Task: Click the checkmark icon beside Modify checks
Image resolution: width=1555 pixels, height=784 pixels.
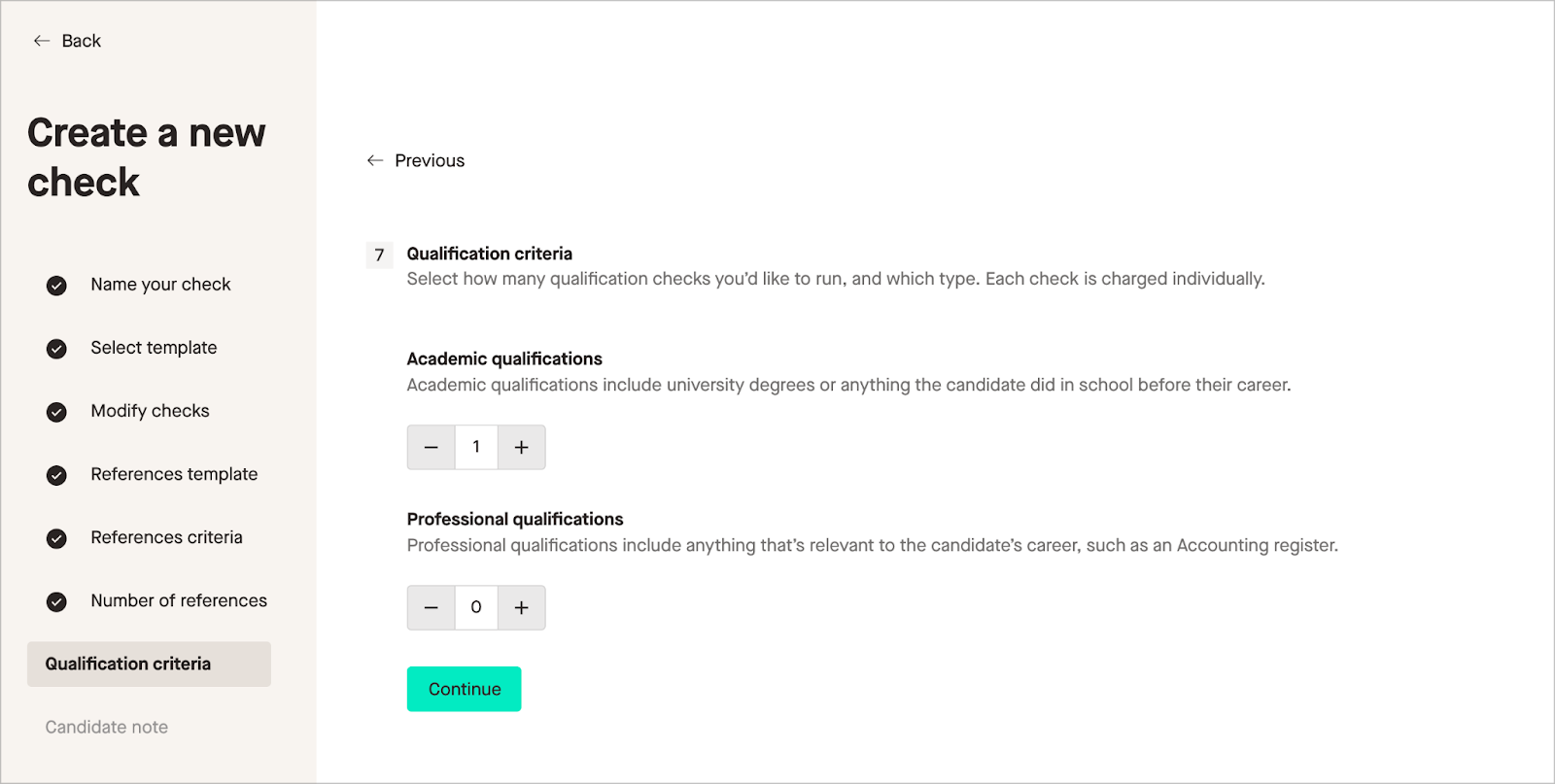Action: [55, 411]
